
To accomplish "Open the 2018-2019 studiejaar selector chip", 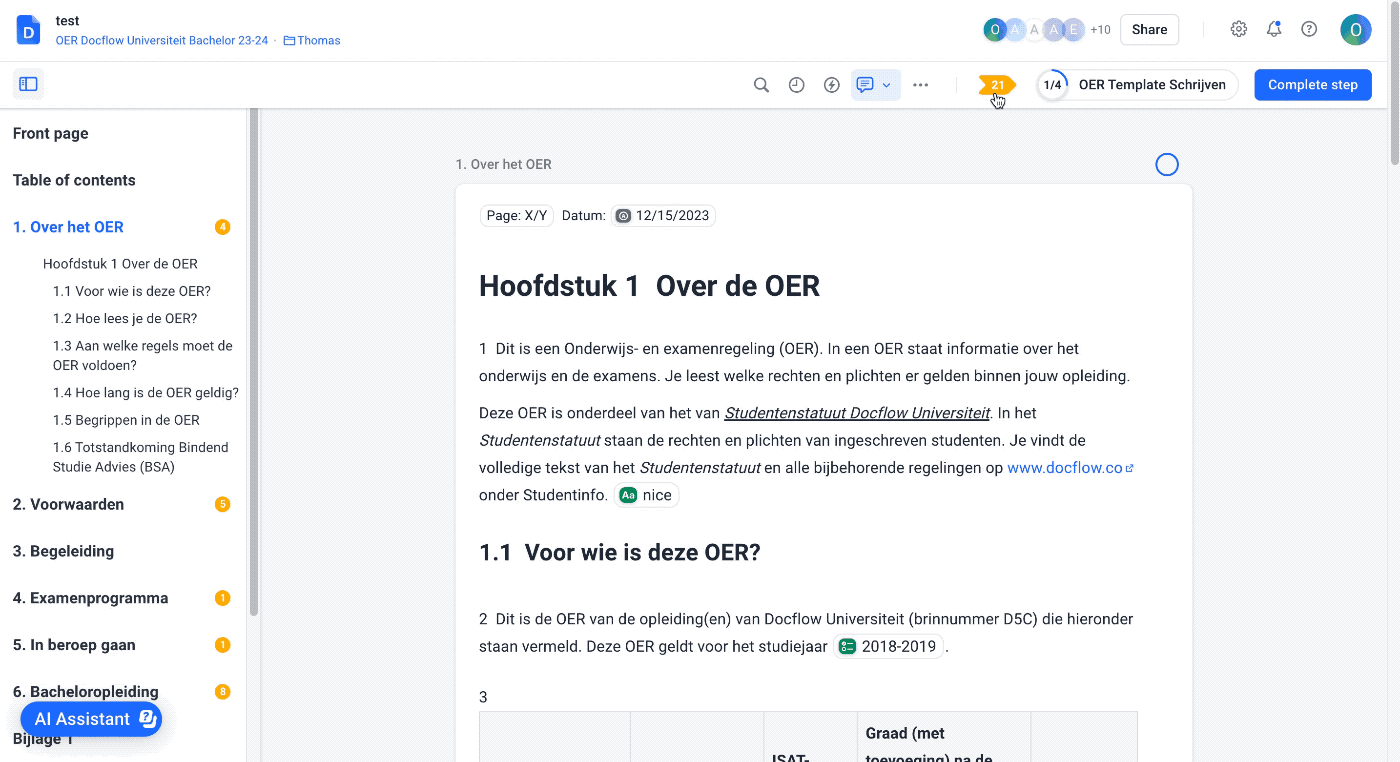I will 889,646.
